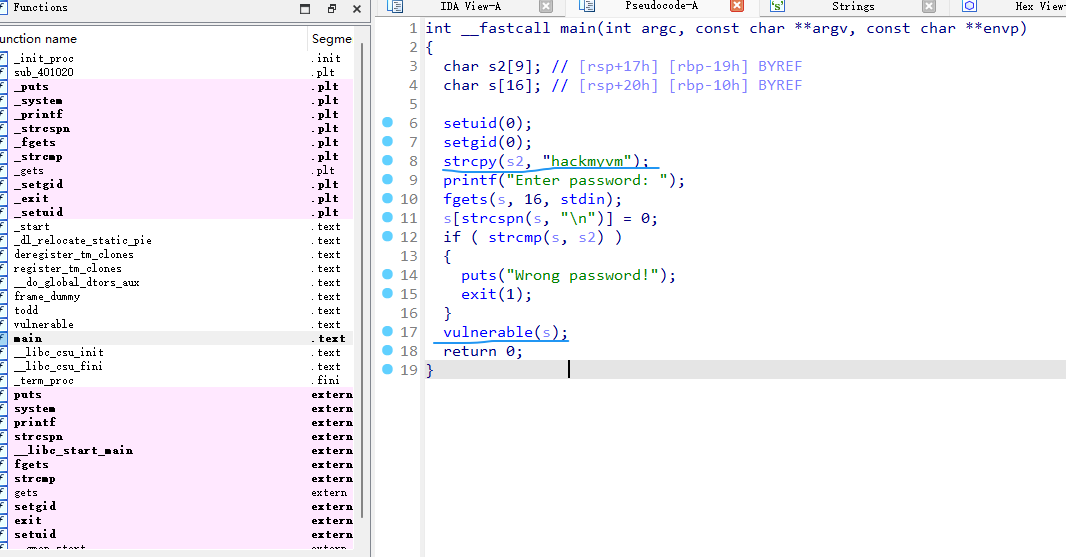Select the _puts .plt function
Screen dimensions: 1066x557
click(x=177, y=86)
